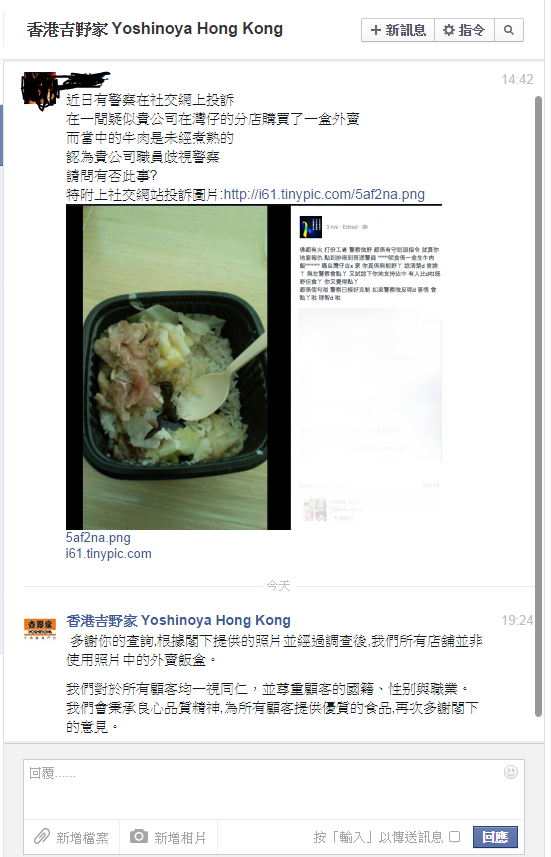This screenshot has width=551, height=857.
Task: Click the conversation scrollbar
Action: point(538,404)
